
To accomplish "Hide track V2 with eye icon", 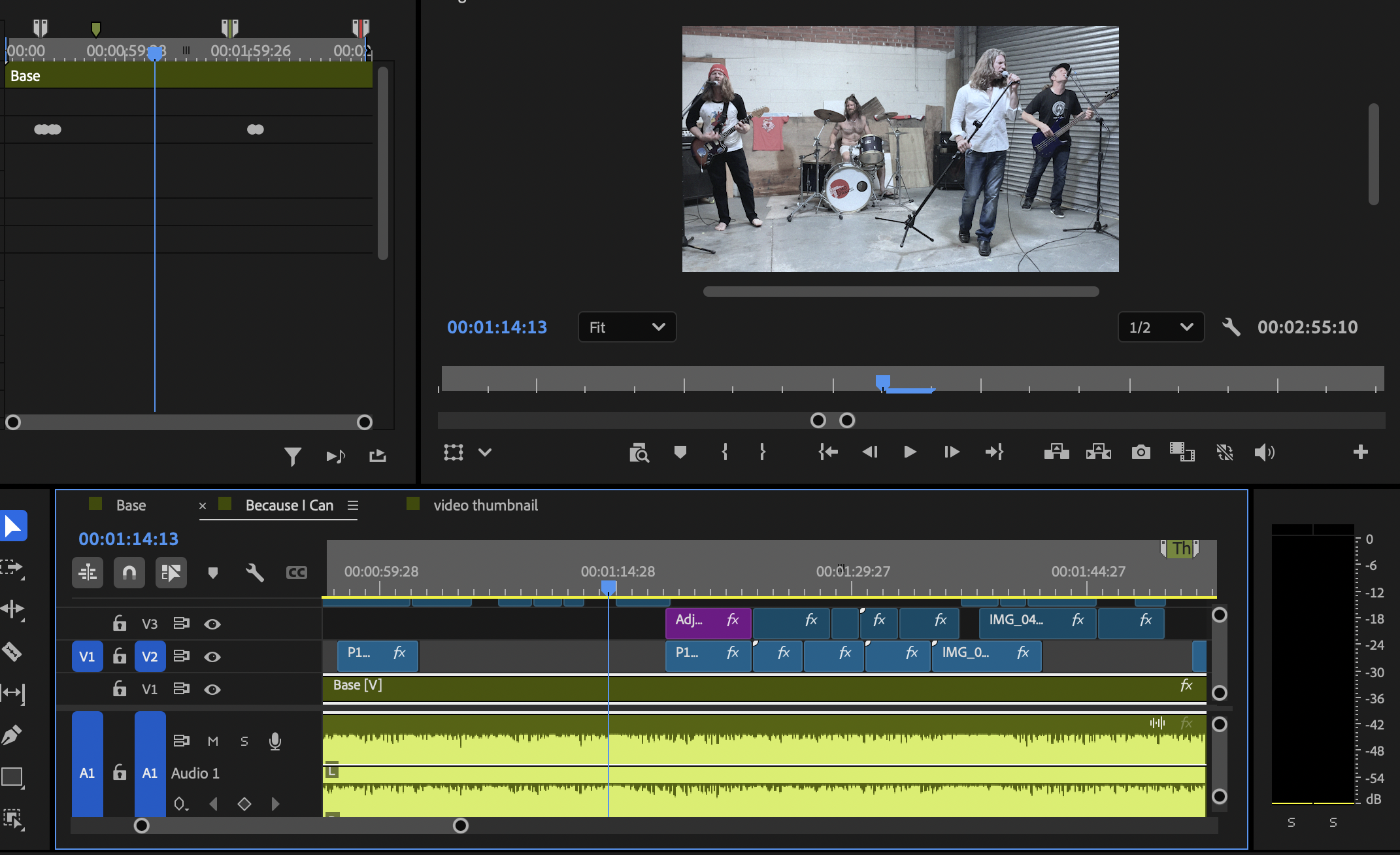I will point(212,657).
